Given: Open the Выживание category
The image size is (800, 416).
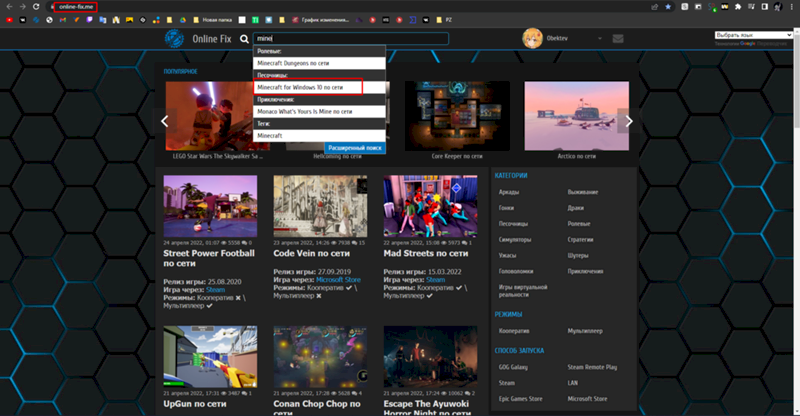Looking at the screenshot, I should [583, 192].
